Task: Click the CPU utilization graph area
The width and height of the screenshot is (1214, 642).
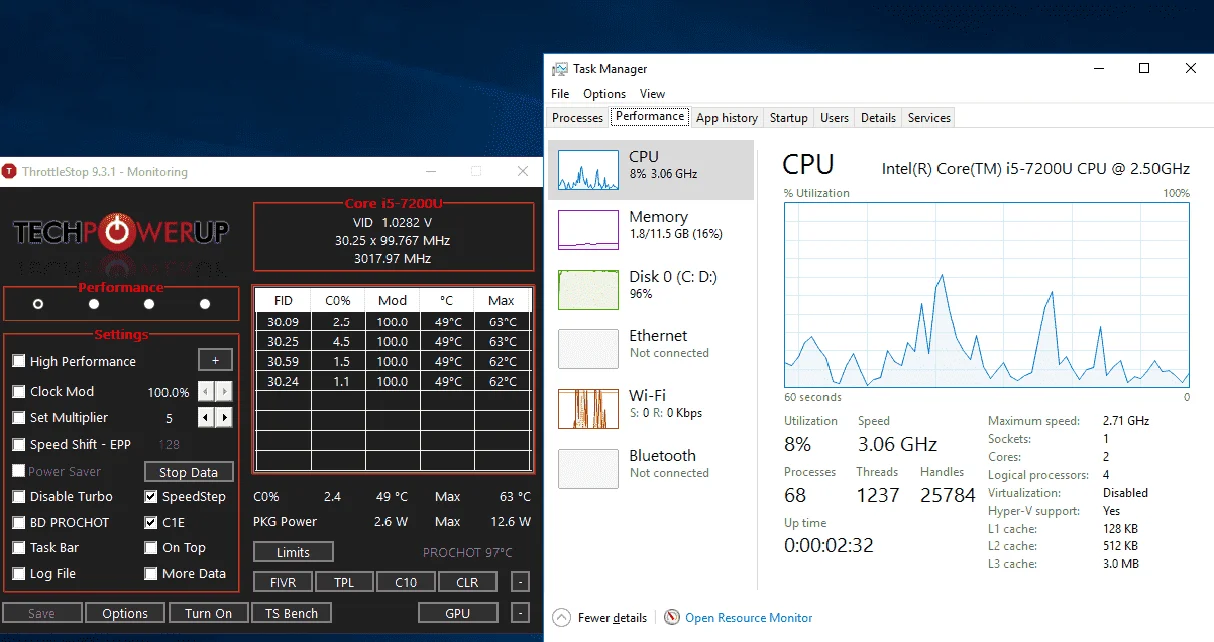Action: click(987, 295)
